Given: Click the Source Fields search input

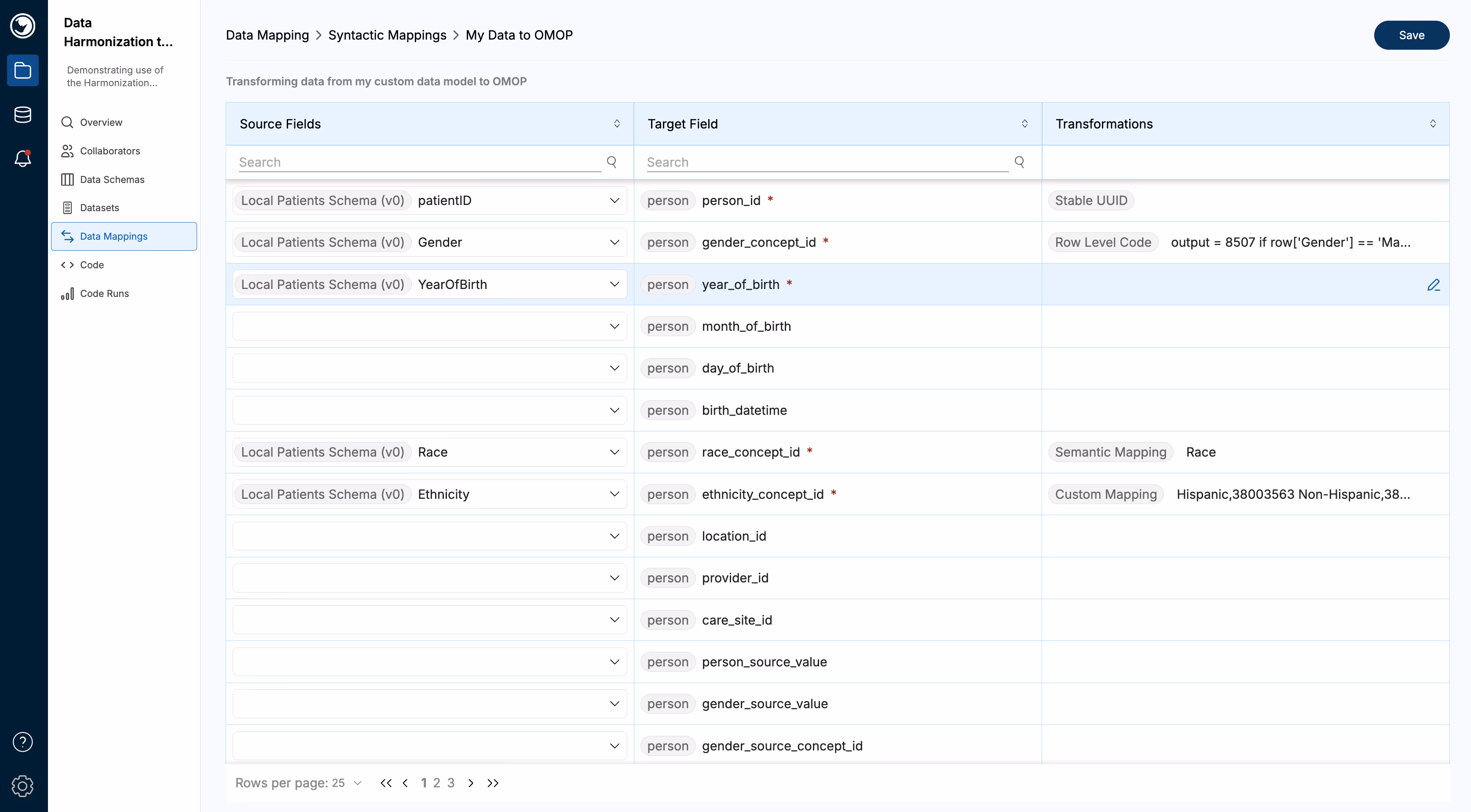Looking at the screenshot, I should tap(420, 162).
